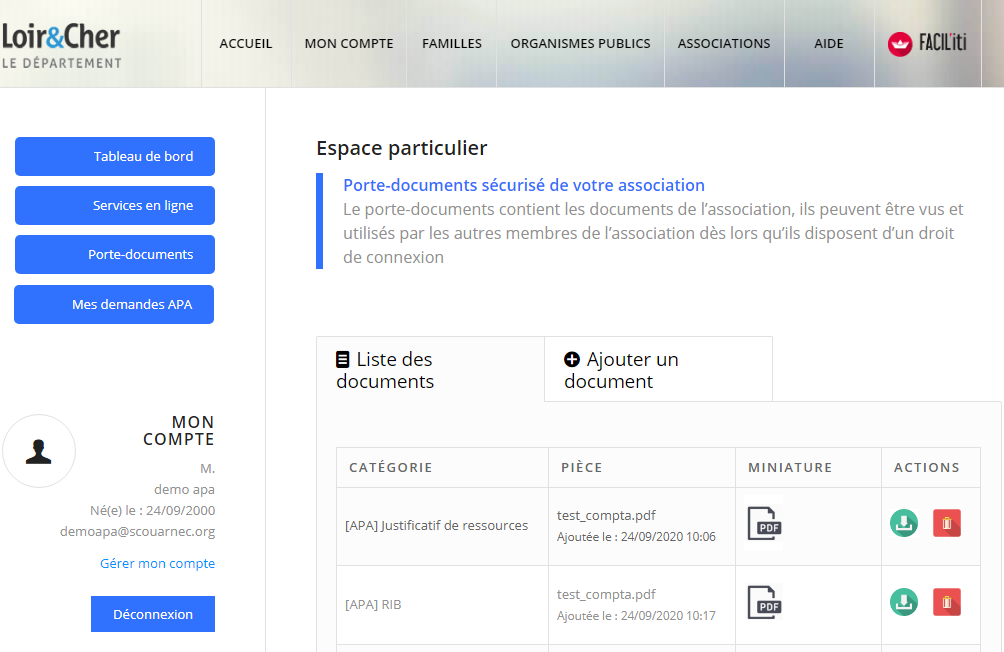Select FAMILLES in the top menu
Viewport: 1004px width, 652px height.
[452, 44]
